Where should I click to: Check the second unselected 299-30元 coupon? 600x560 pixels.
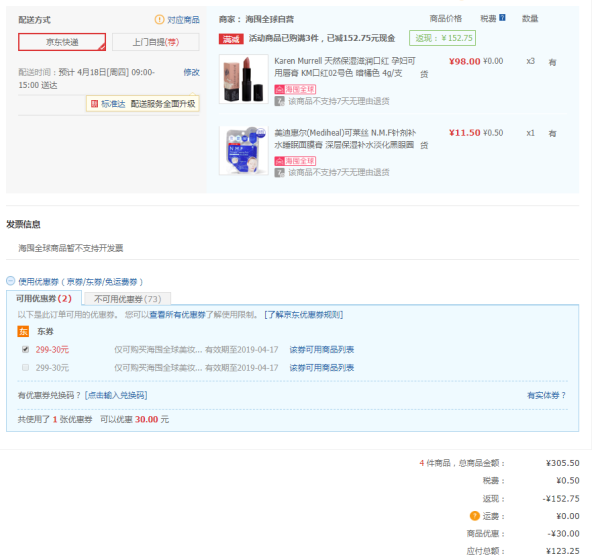(26, 367)
